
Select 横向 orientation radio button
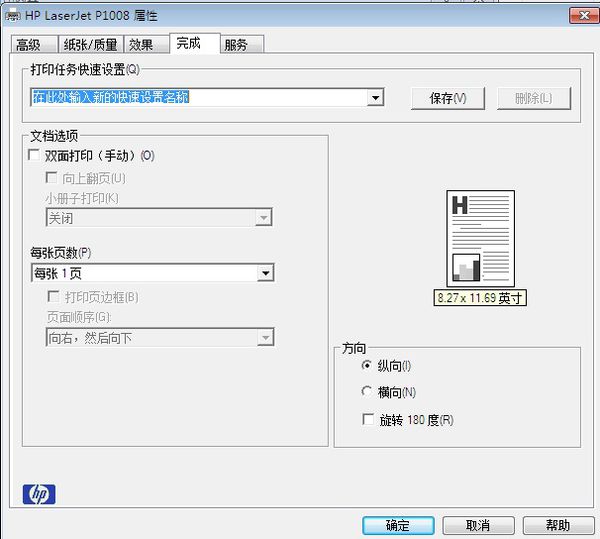tap(367, 391)
